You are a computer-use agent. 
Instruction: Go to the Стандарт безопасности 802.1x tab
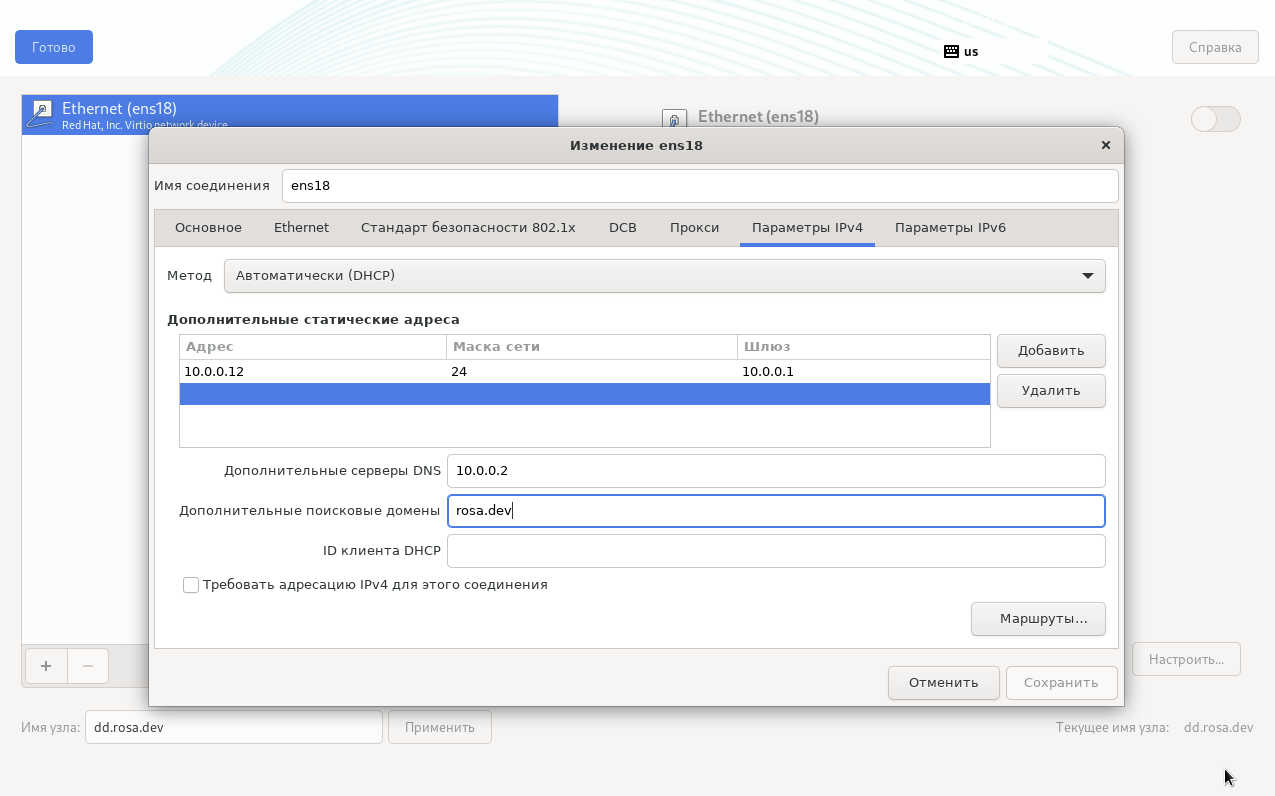[468, 228]
